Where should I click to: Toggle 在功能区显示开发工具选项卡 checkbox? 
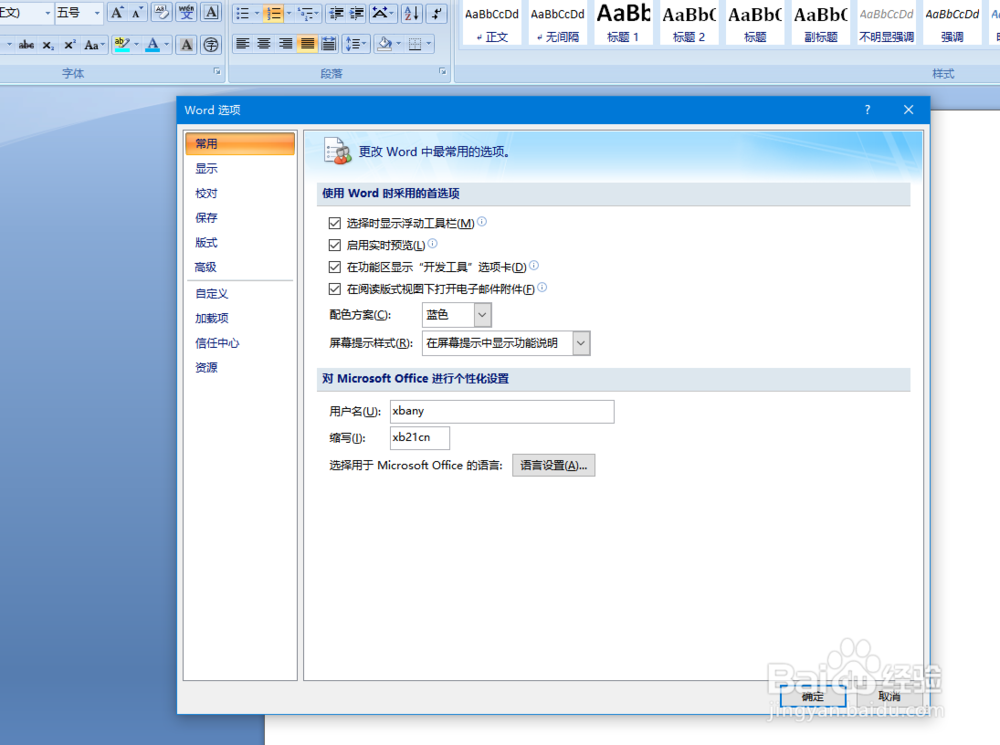click(x=334, y=267)
